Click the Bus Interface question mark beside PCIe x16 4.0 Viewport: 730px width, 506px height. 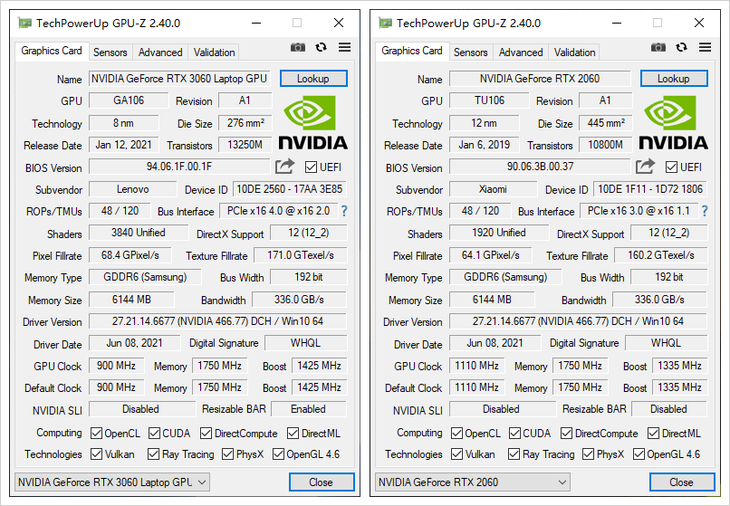coord(344,211)
